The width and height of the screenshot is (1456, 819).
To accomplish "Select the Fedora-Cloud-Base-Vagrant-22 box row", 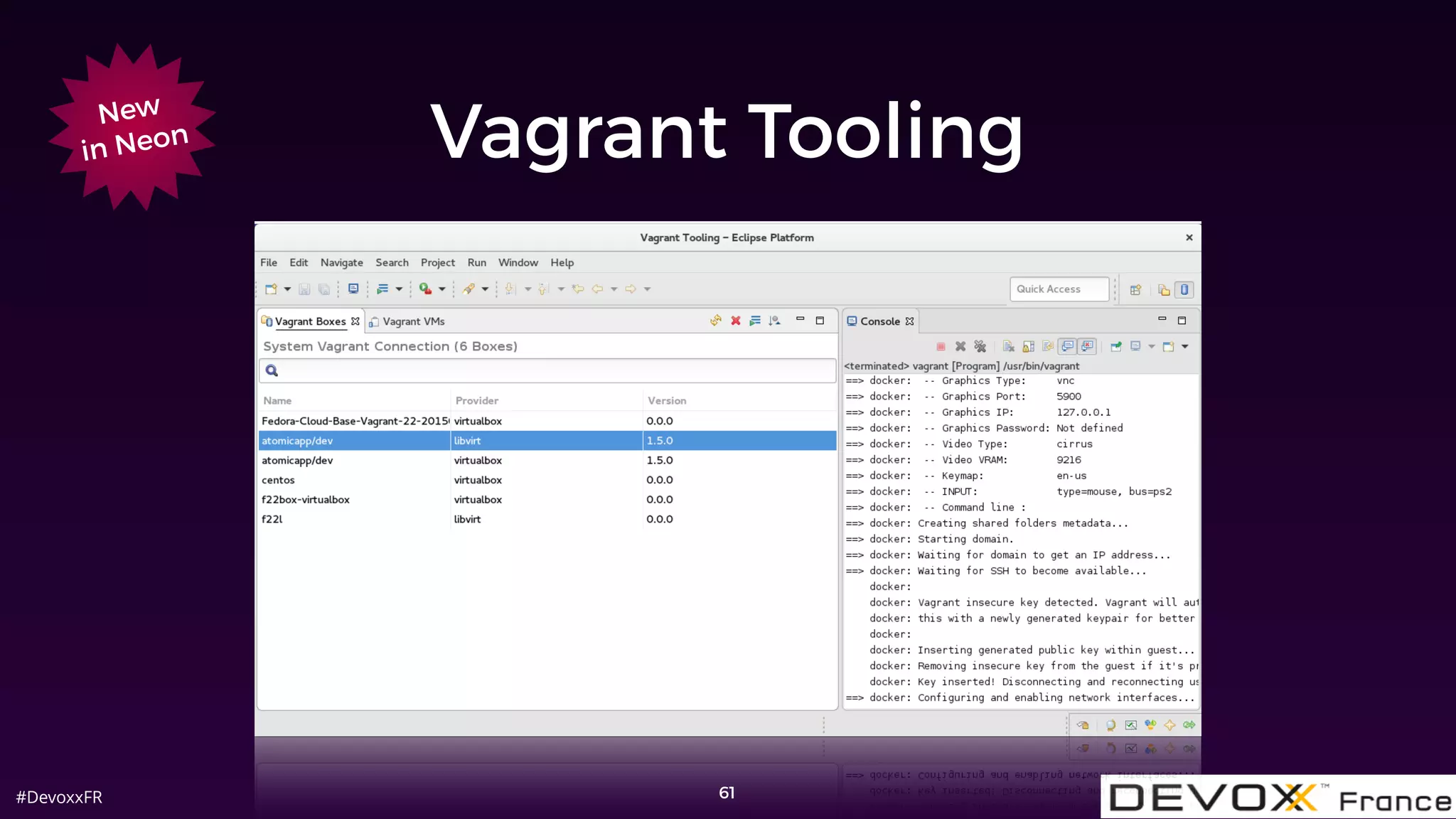I will 547,421.
